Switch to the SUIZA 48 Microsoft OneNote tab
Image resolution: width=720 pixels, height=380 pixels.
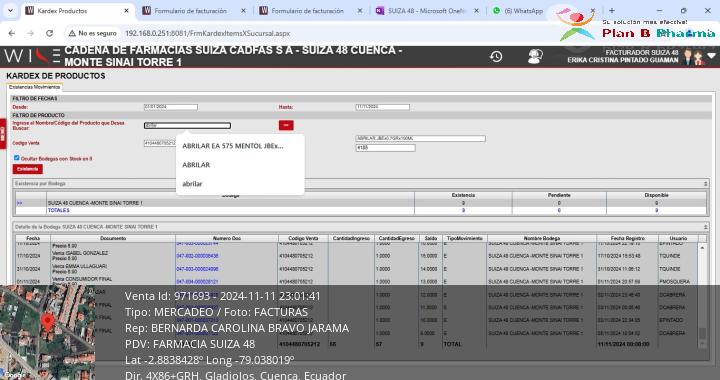(x=428, y=11)
